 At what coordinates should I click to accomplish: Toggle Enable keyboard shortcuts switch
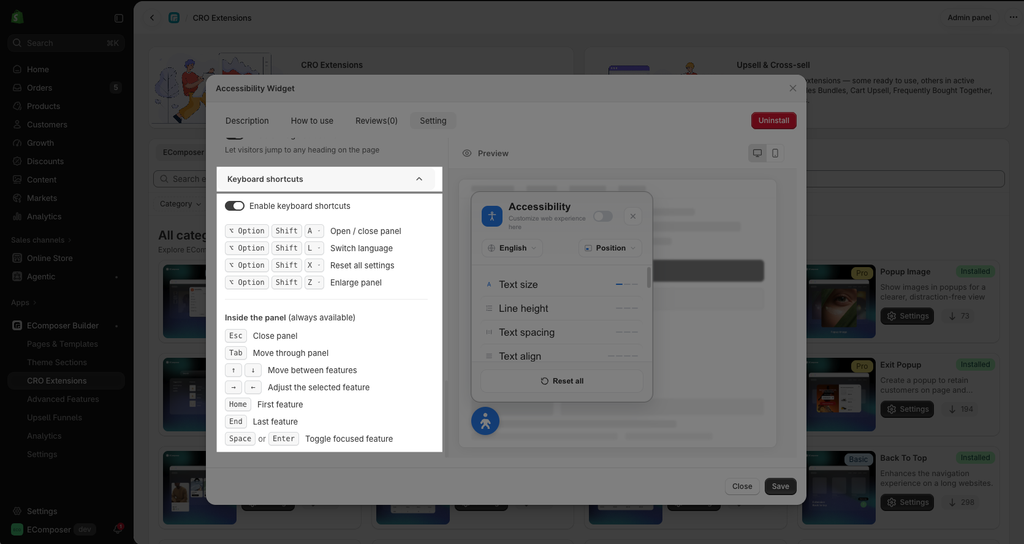pyautogui.click(x=234, y=206)
